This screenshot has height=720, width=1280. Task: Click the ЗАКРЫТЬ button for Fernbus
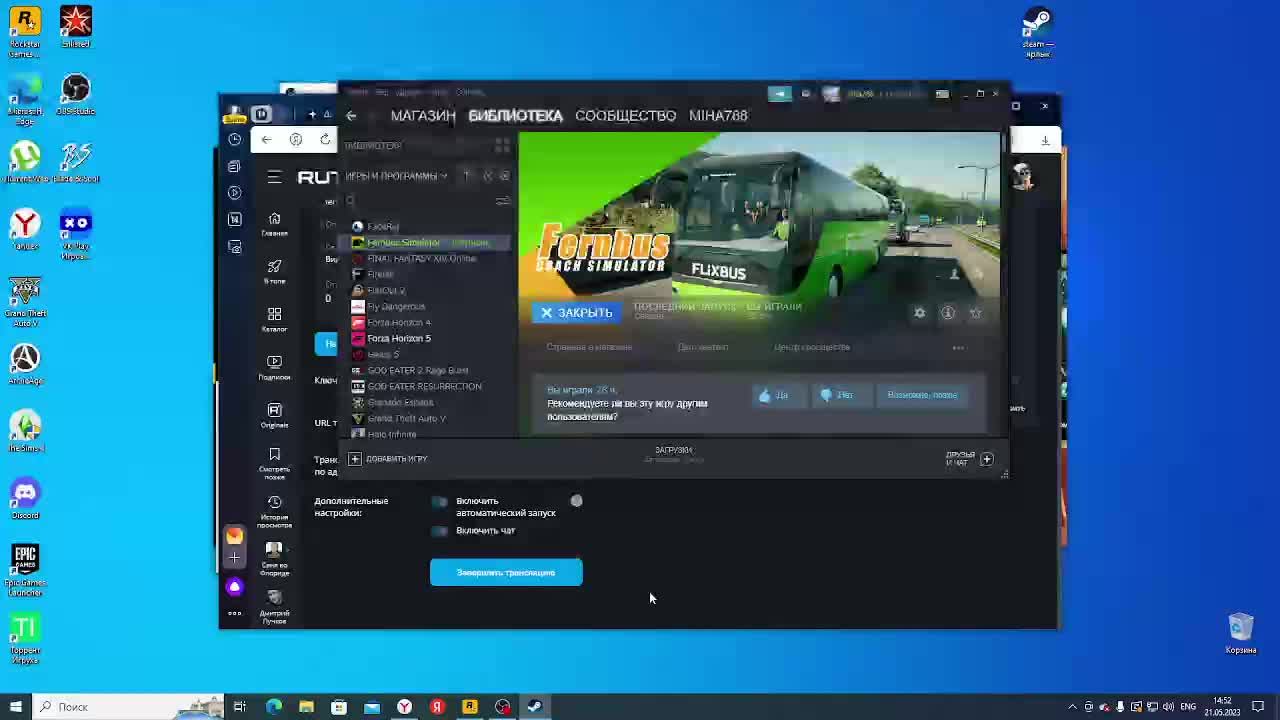point(577,313)
